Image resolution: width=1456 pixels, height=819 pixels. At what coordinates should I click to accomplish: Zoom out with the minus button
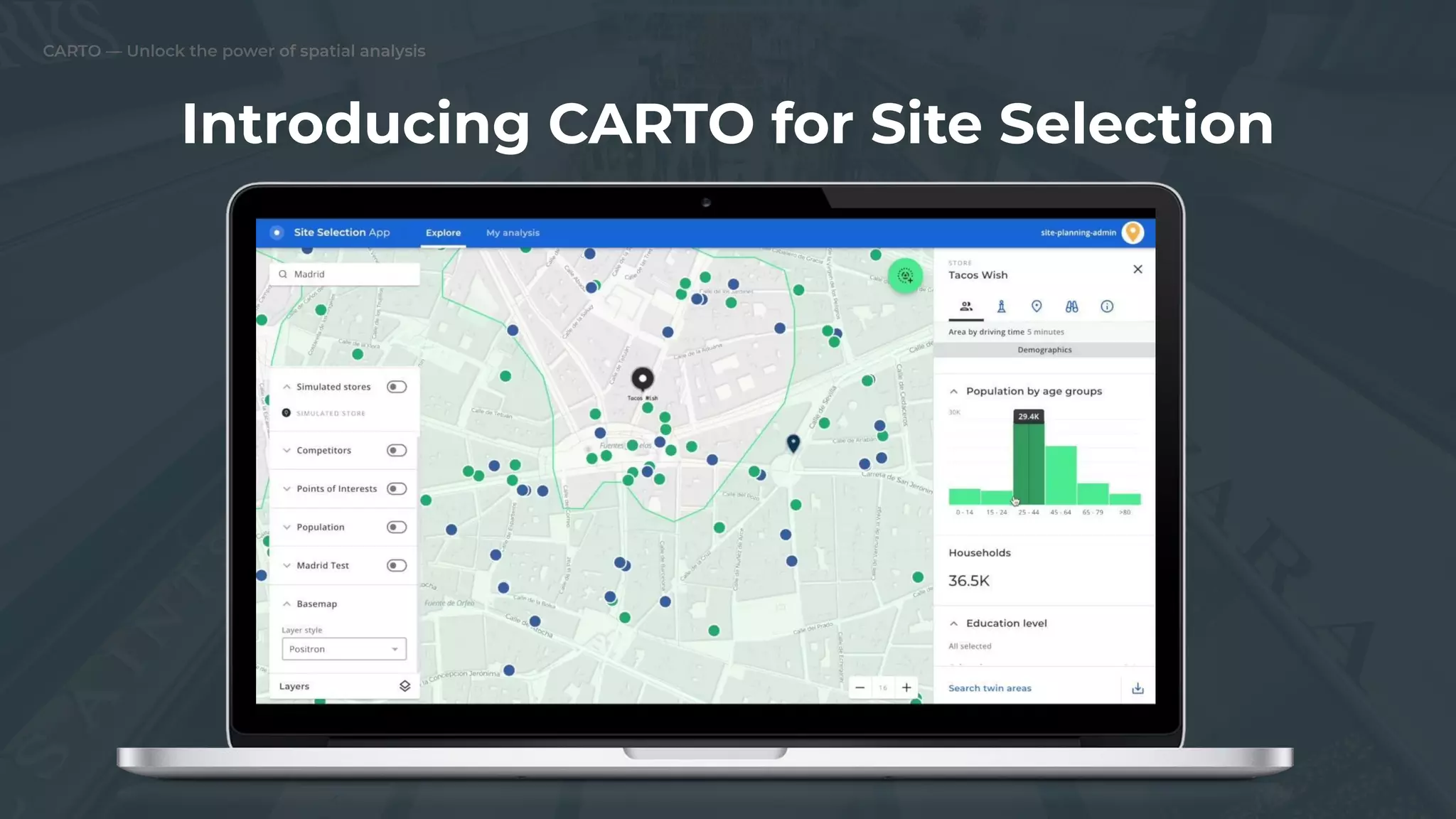[x=860, y=687]
